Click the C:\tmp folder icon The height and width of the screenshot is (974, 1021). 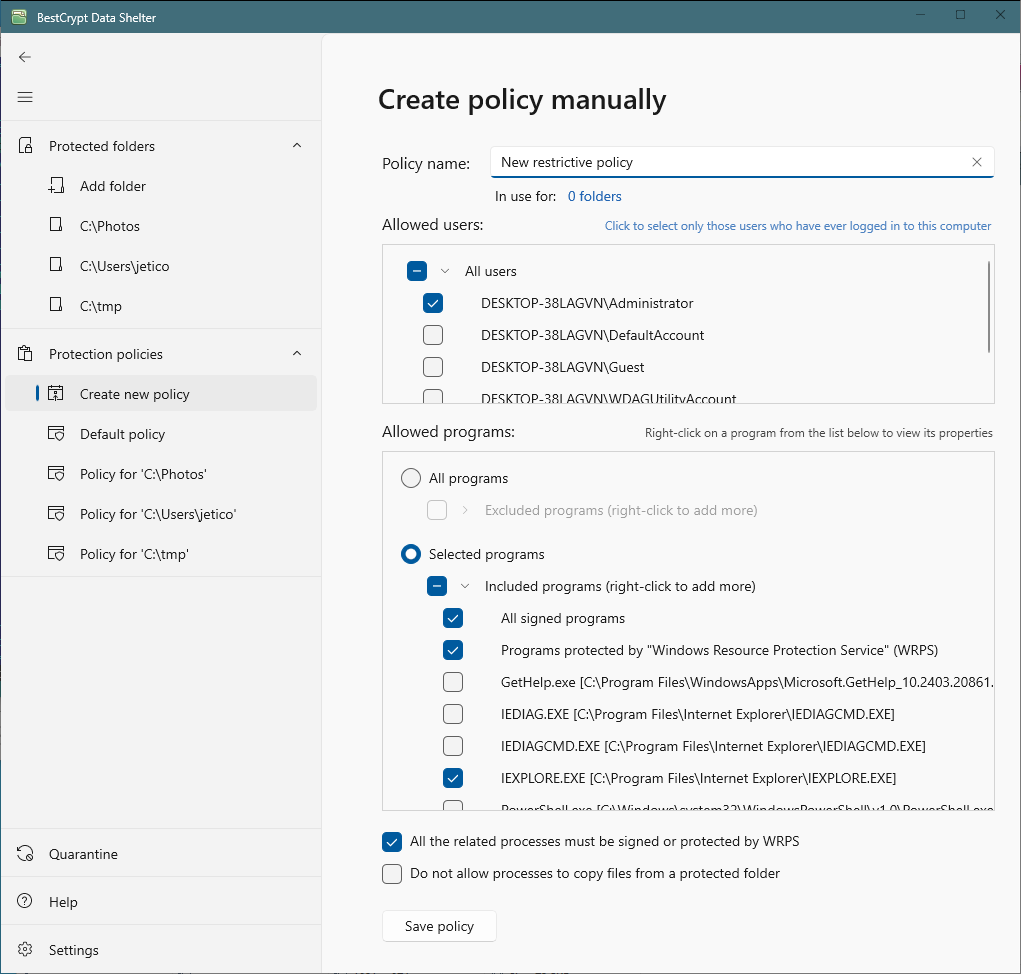coord(57,305)
